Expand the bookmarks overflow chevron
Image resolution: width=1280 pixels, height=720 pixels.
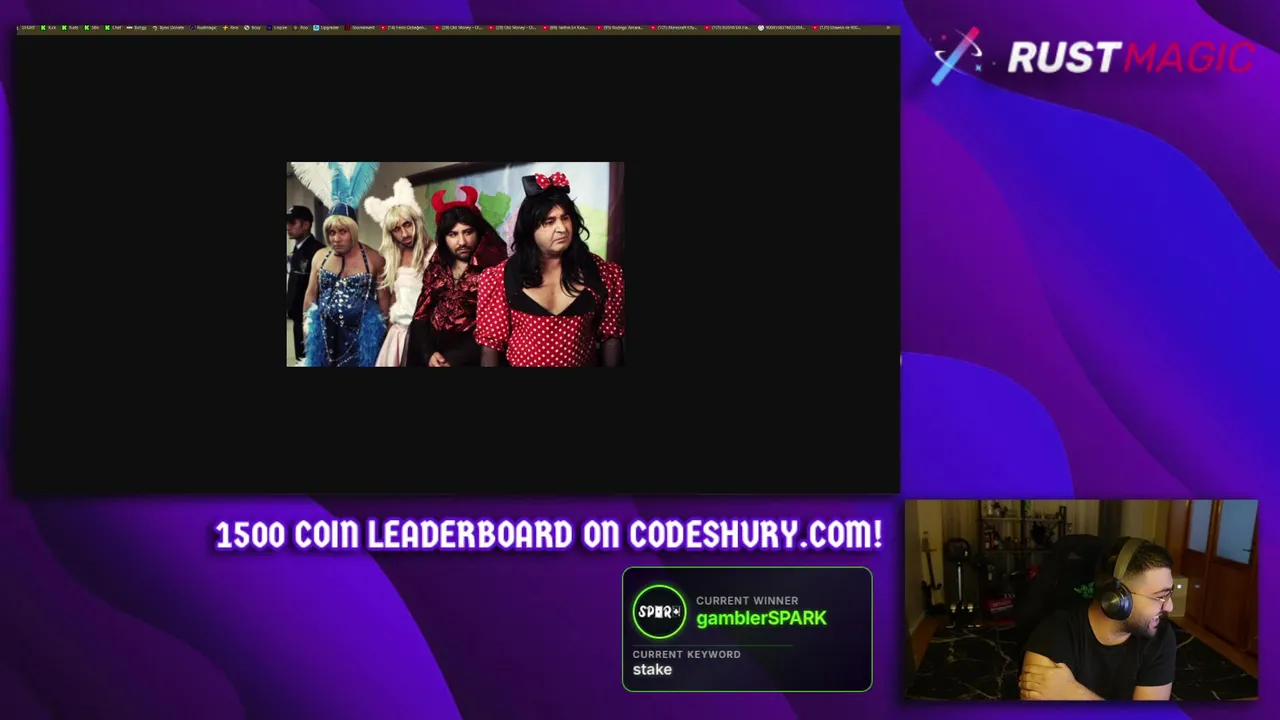[x=888, y=27]
